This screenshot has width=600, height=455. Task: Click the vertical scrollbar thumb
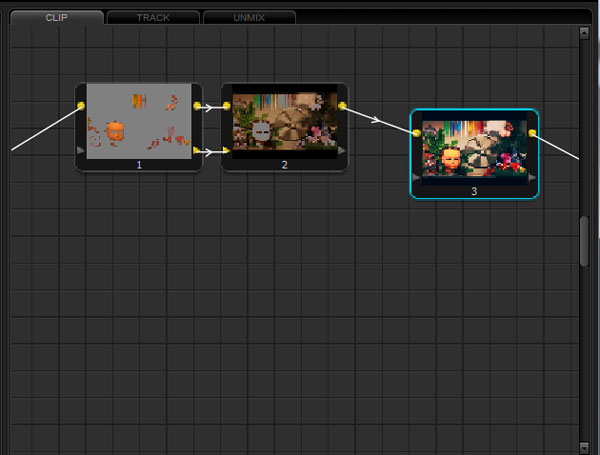(584, 241)
